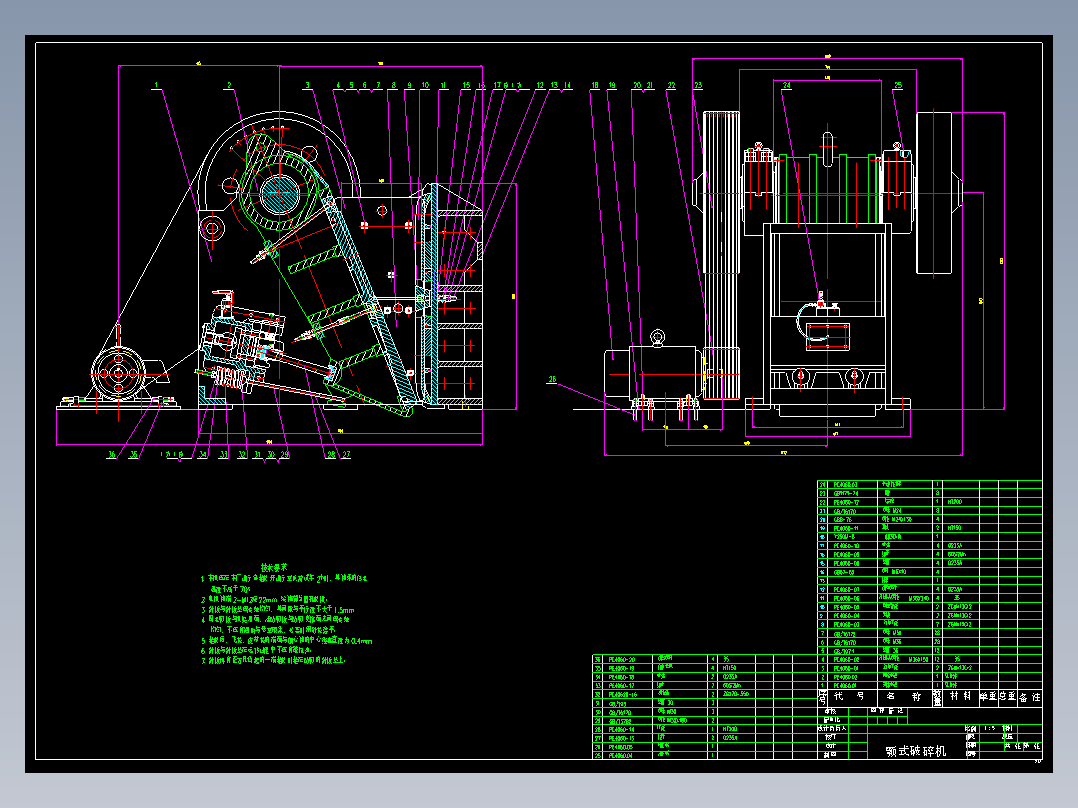Click balloon number 2 above the side view
Viewport: 1078px width, 808px height.
(229, 85)
